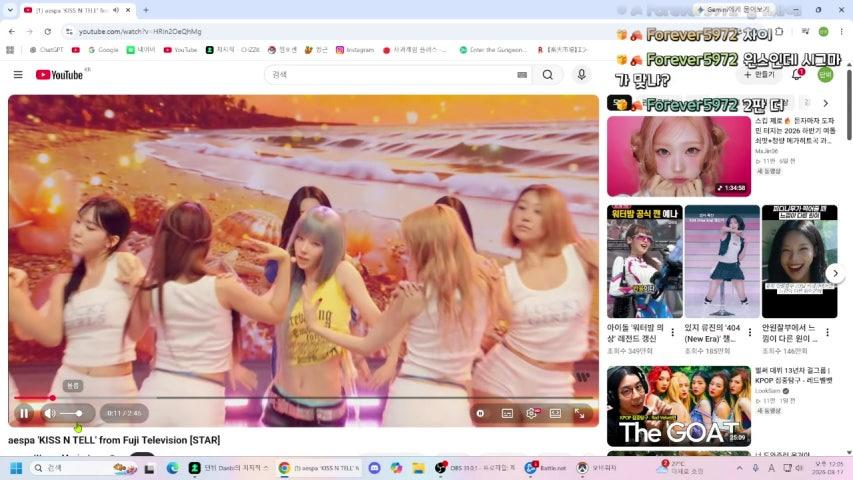Screen dimensions: 853x480
Task: Open the '404 (New Era)' shorts thumbnail
Action: click(722, 261)
